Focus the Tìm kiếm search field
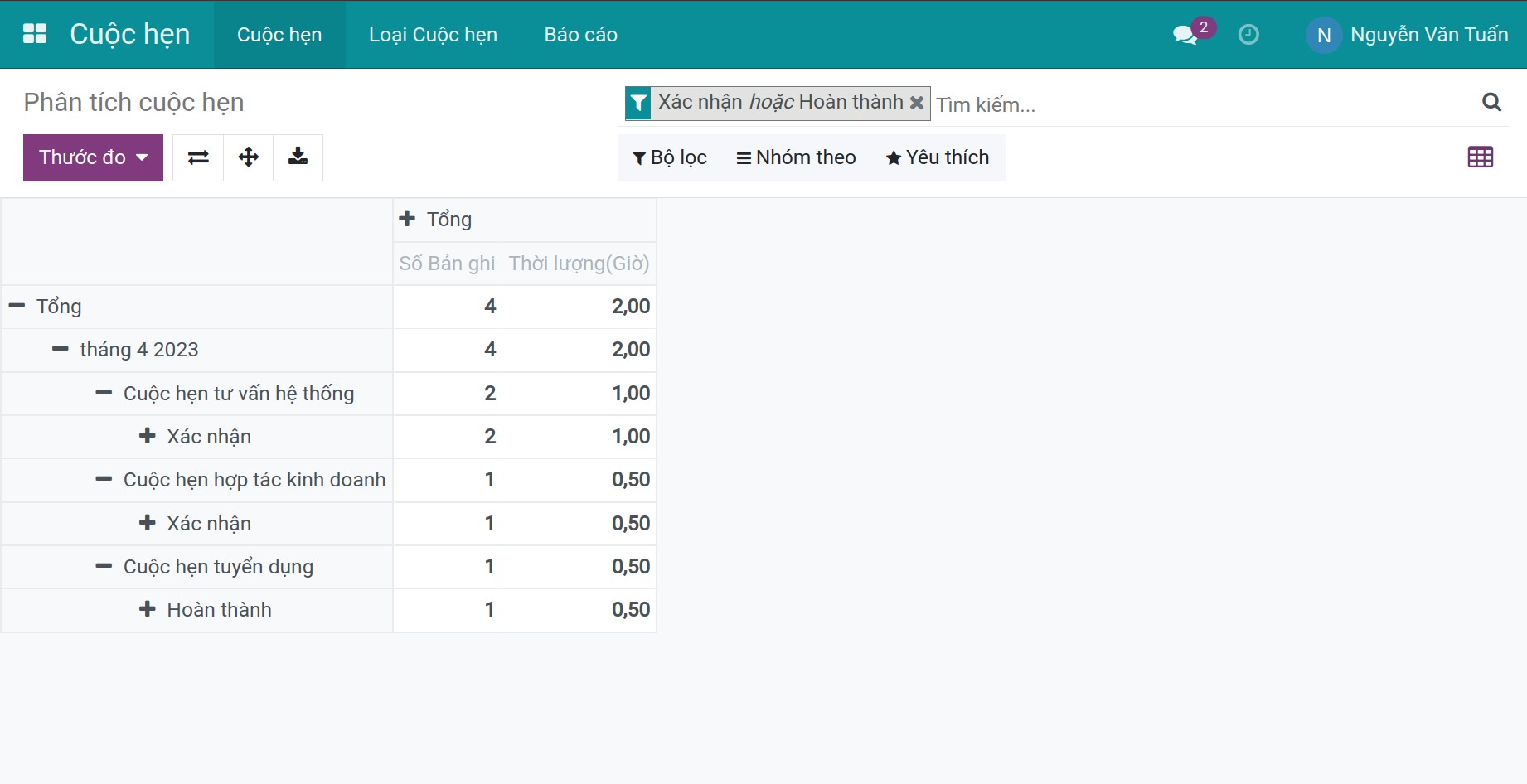Screen dimensions: 1527x784 (x=1202, y=104)
